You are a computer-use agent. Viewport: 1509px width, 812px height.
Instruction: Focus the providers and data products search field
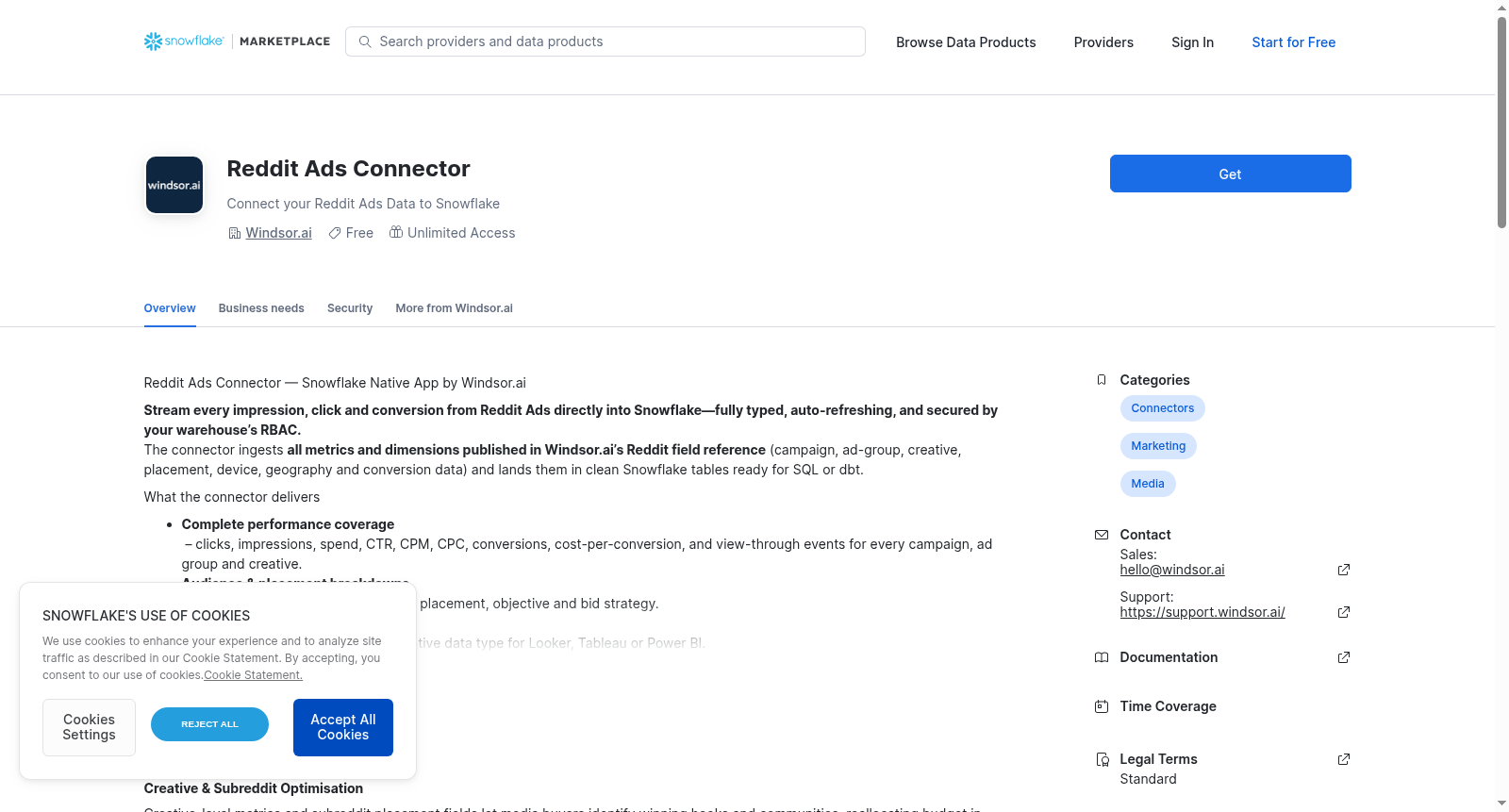605,41
